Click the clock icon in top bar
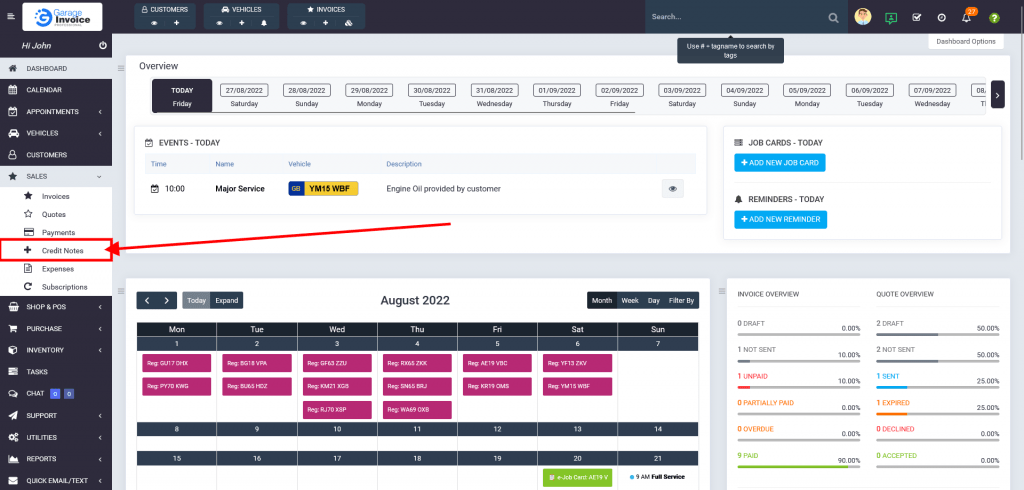This screenshot has height=490, width=1024. click(941, 18)
